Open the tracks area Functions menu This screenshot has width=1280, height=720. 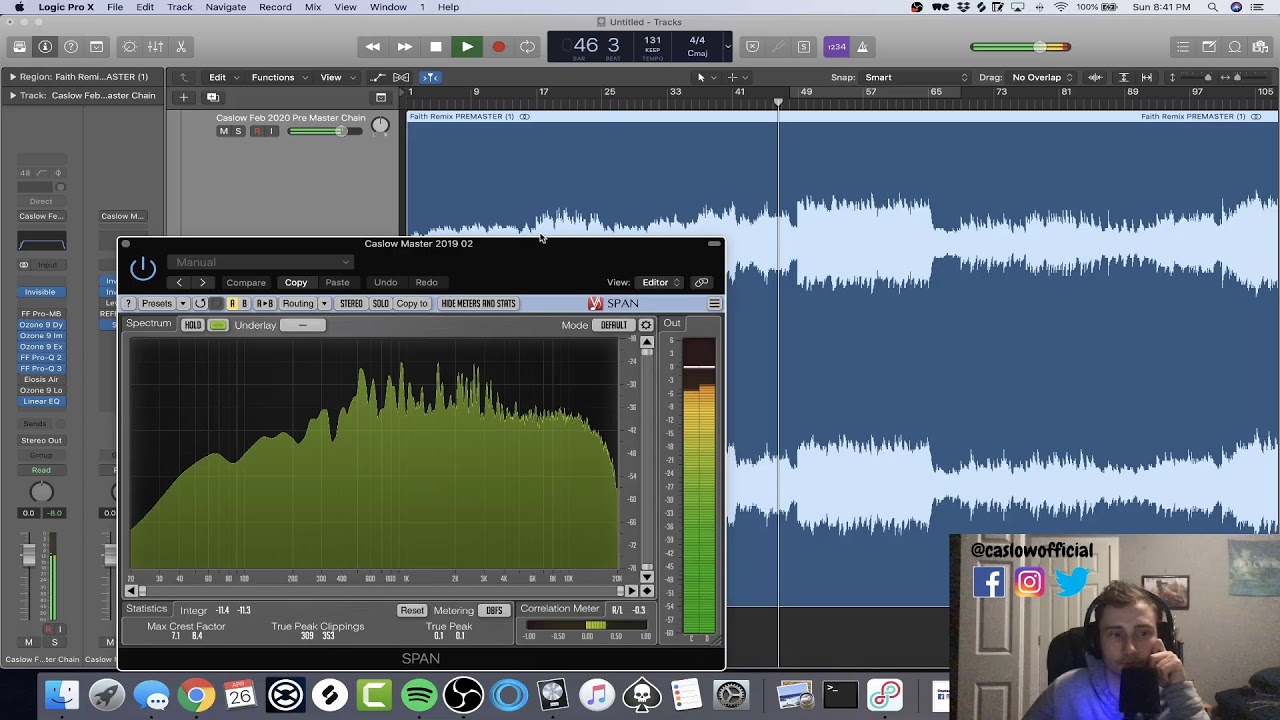tap(278, 77)
